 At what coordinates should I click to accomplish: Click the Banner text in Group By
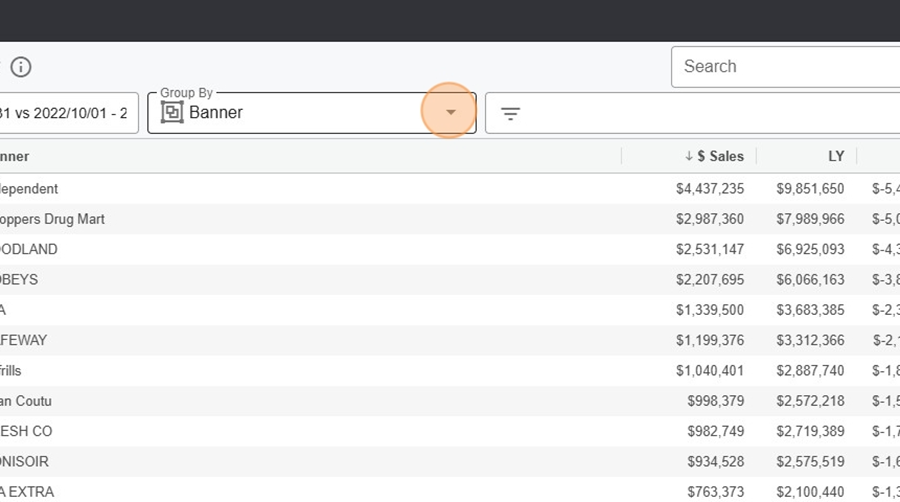click(216, 112)
